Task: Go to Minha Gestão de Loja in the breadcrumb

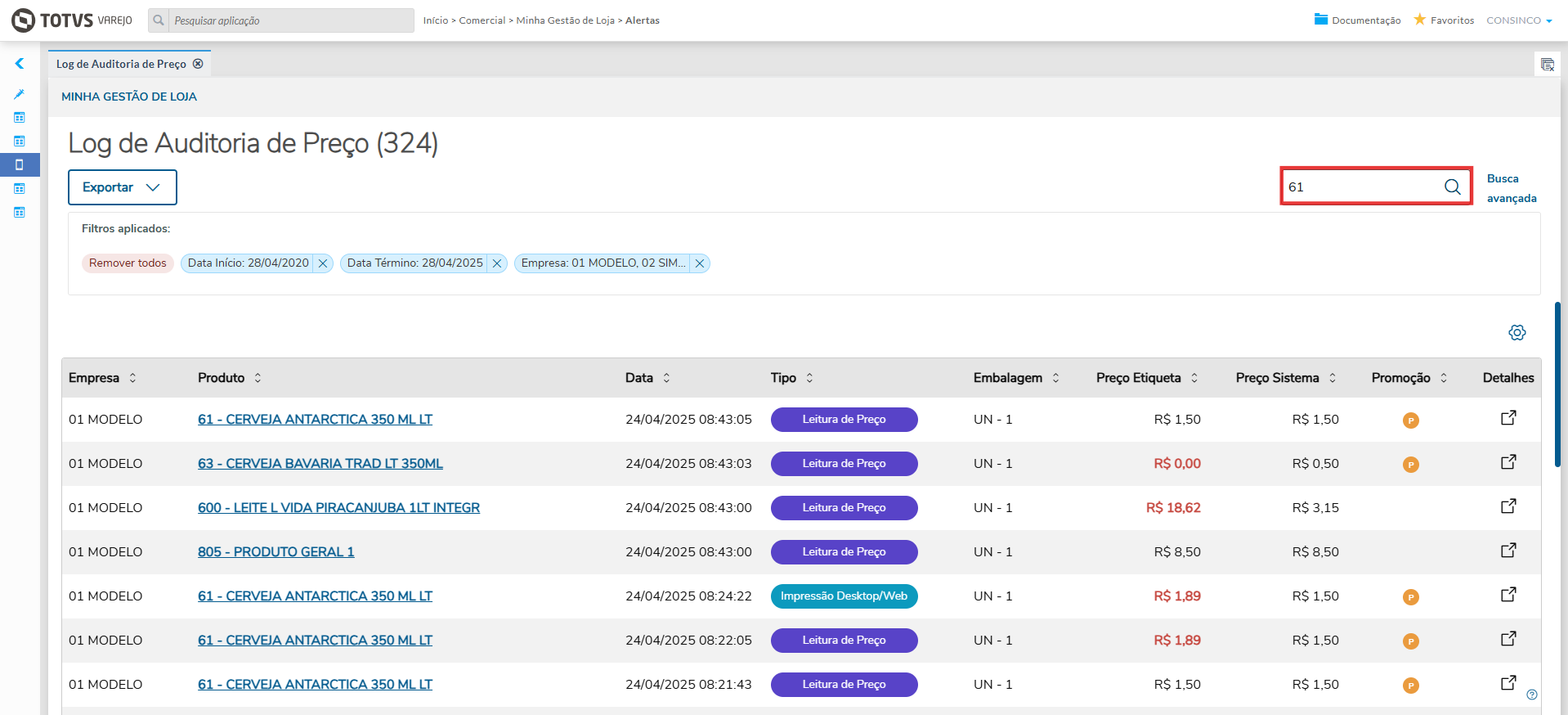Action: pyautogui.click(x=565, y=20)
